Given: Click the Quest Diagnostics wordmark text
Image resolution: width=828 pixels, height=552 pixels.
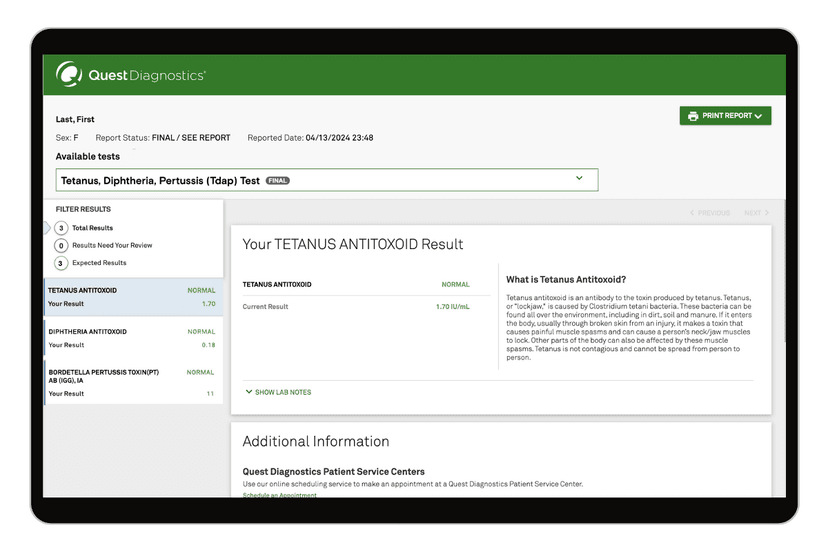Looking at the screenshot, I should [147, 75].
